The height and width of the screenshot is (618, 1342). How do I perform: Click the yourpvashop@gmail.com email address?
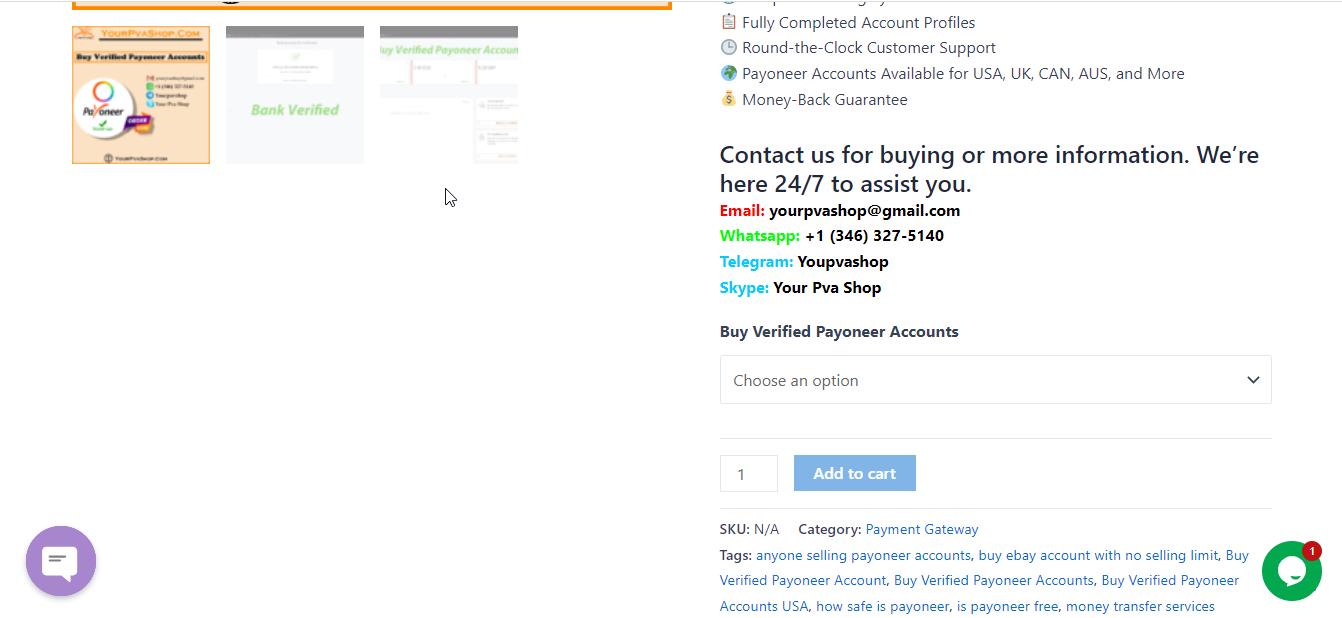[x=864, y=210]
